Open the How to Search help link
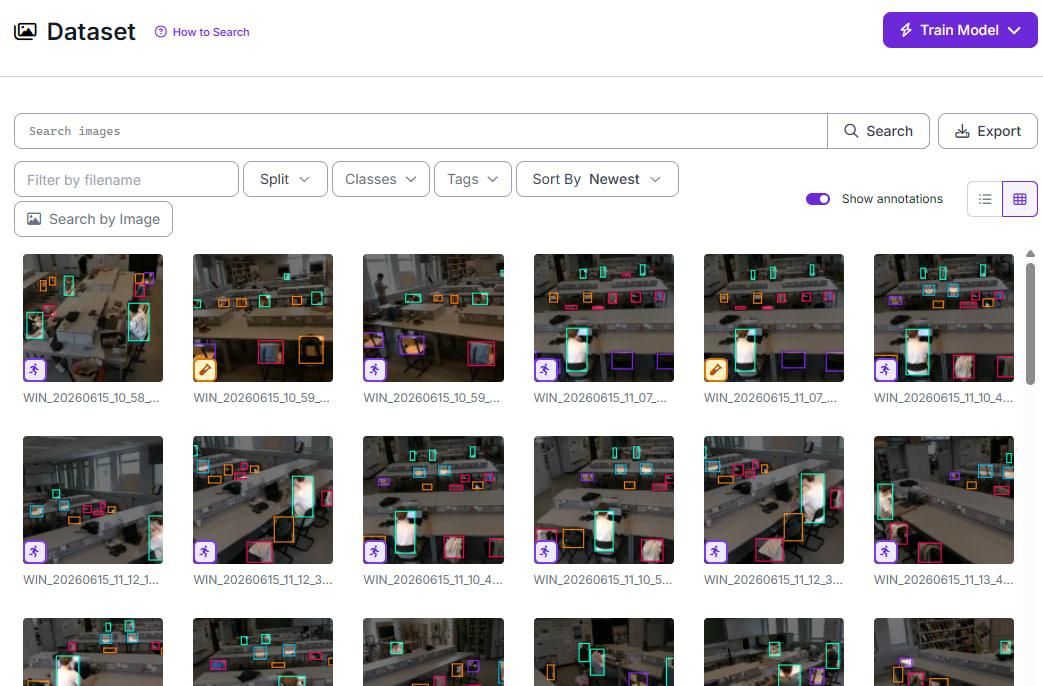 coord(202,32)
